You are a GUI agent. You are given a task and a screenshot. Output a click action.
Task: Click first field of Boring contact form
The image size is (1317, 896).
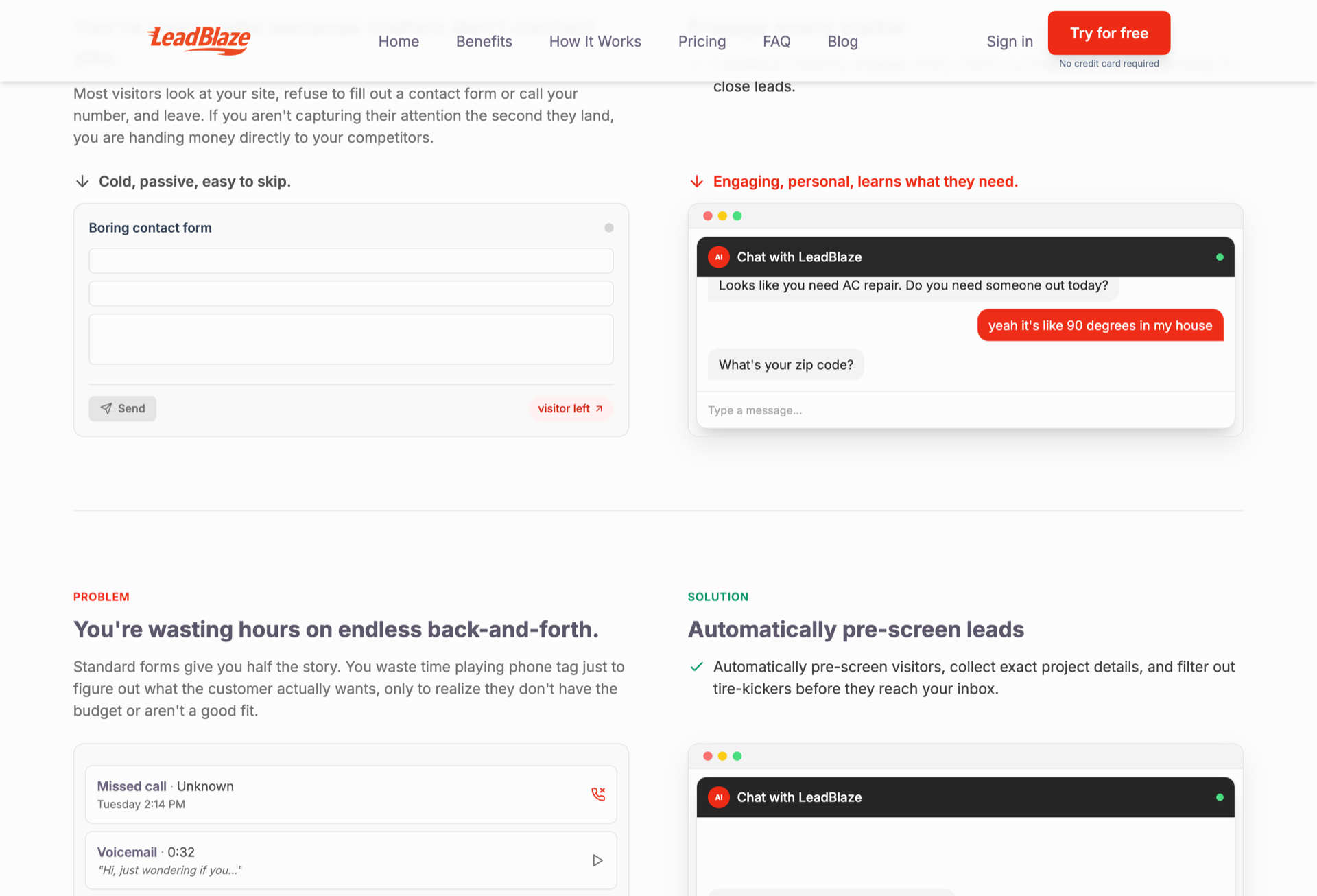(351, 261)
